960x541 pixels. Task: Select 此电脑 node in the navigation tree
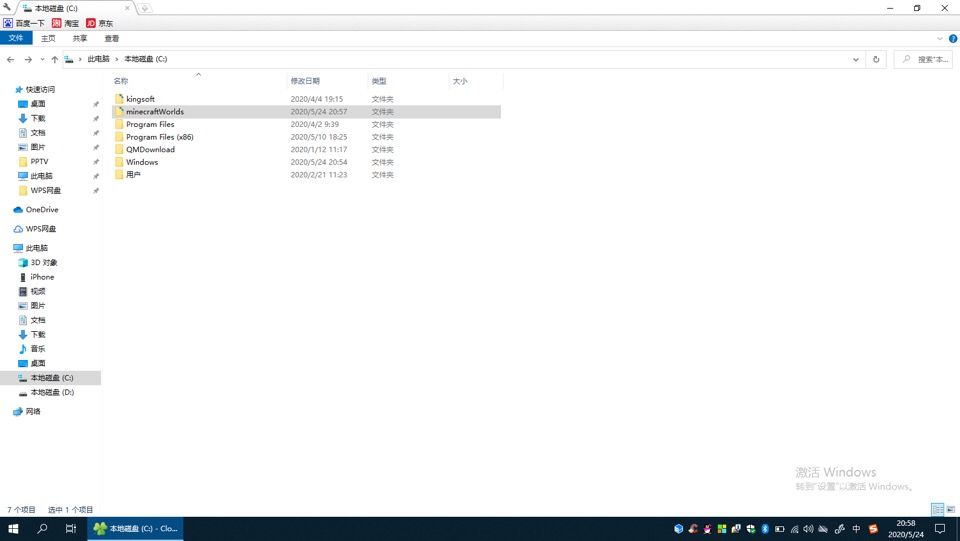pyautogui.click(x=37, y=248)
